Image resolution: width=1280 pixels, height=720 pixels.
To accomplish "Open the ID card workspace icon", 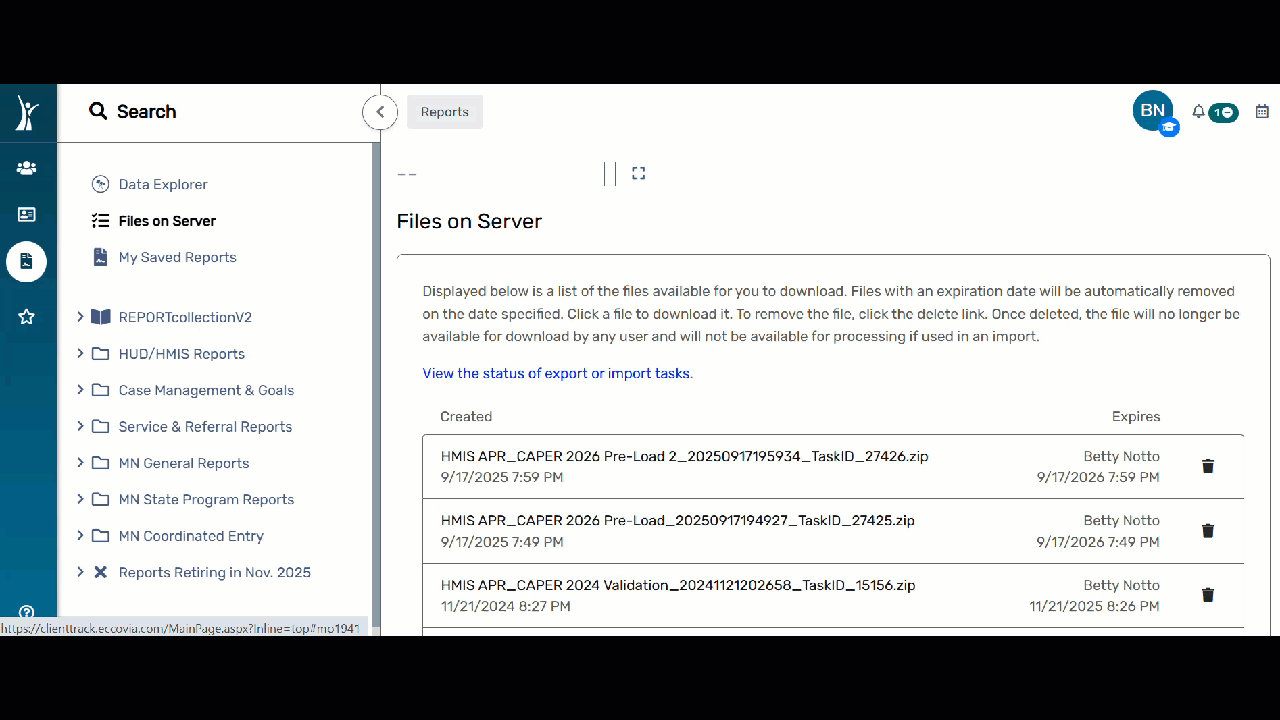I will point(27,214).
